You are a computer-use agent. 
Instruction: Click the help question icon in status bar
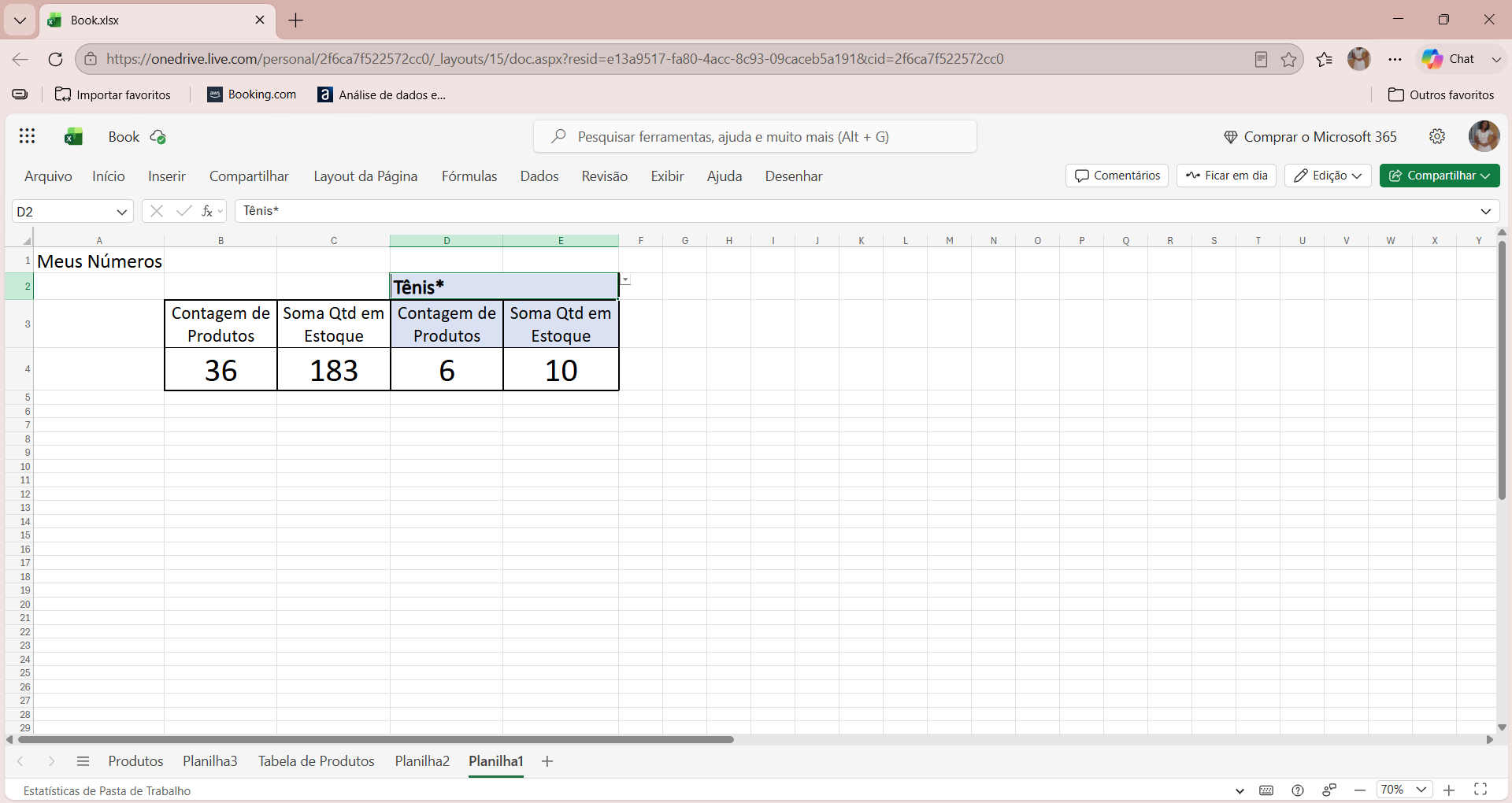[x=1298, y=790]
